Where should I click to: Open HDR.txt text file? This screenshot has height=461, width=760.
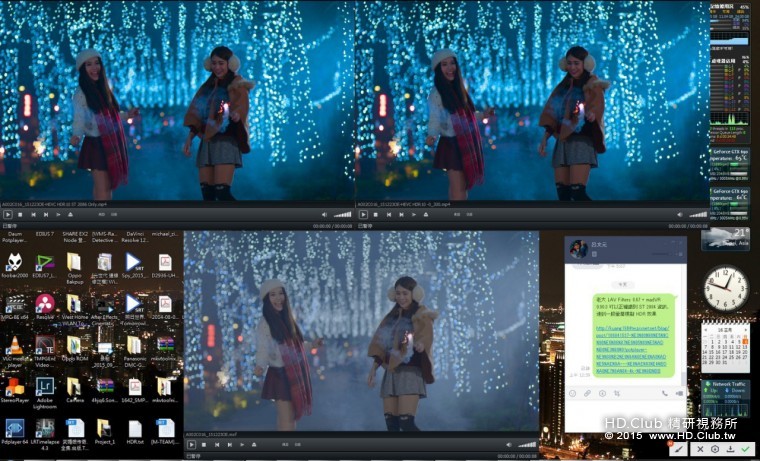pyautogui.click(x=134, y=431)
